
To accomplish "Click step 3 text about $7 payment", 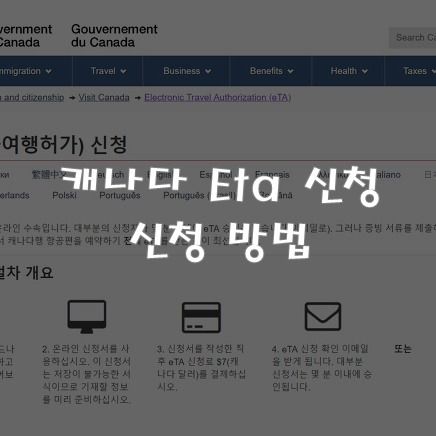I will coord(201,368).
